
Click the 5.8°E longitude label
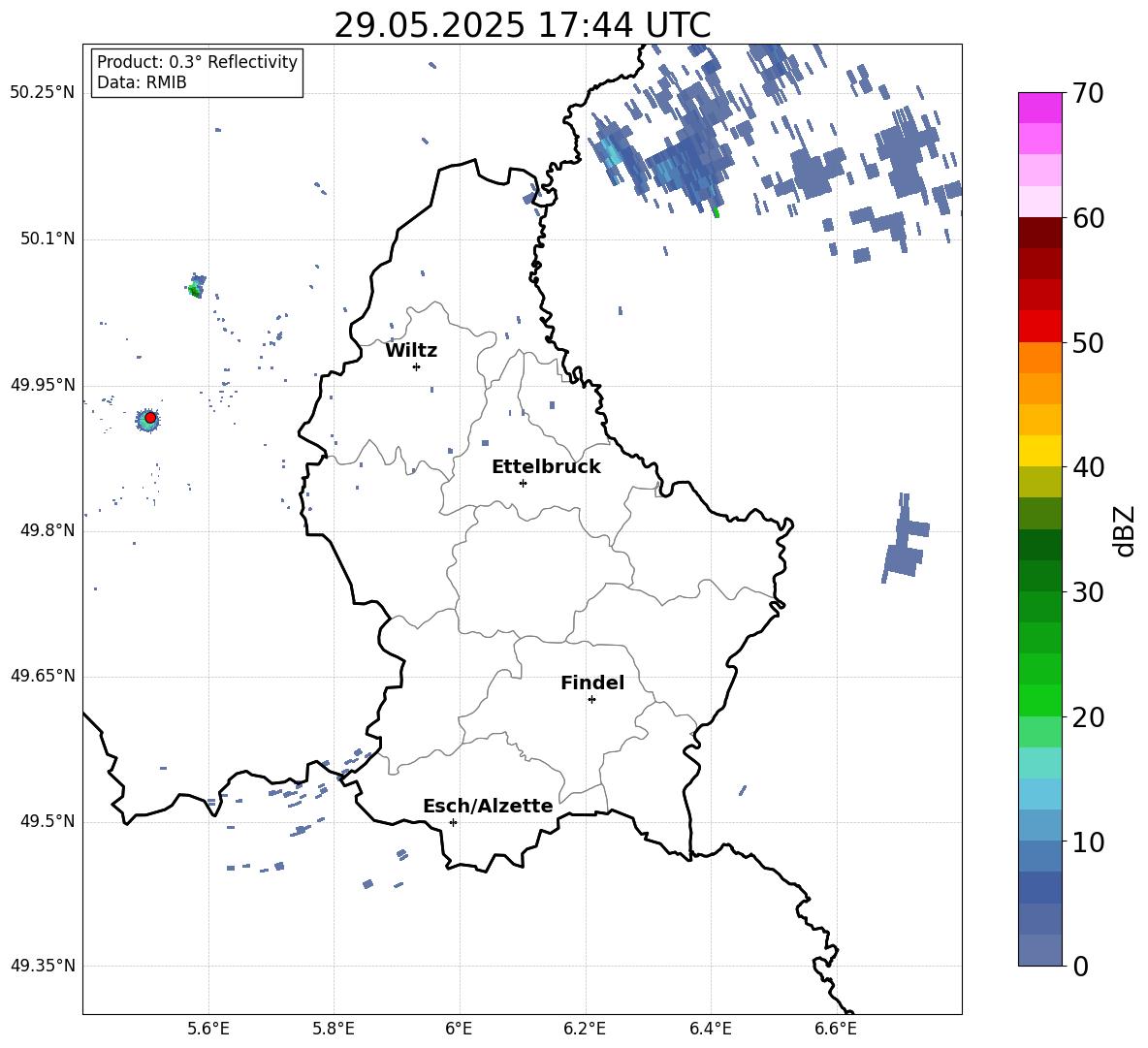[x=334, y=1029]
